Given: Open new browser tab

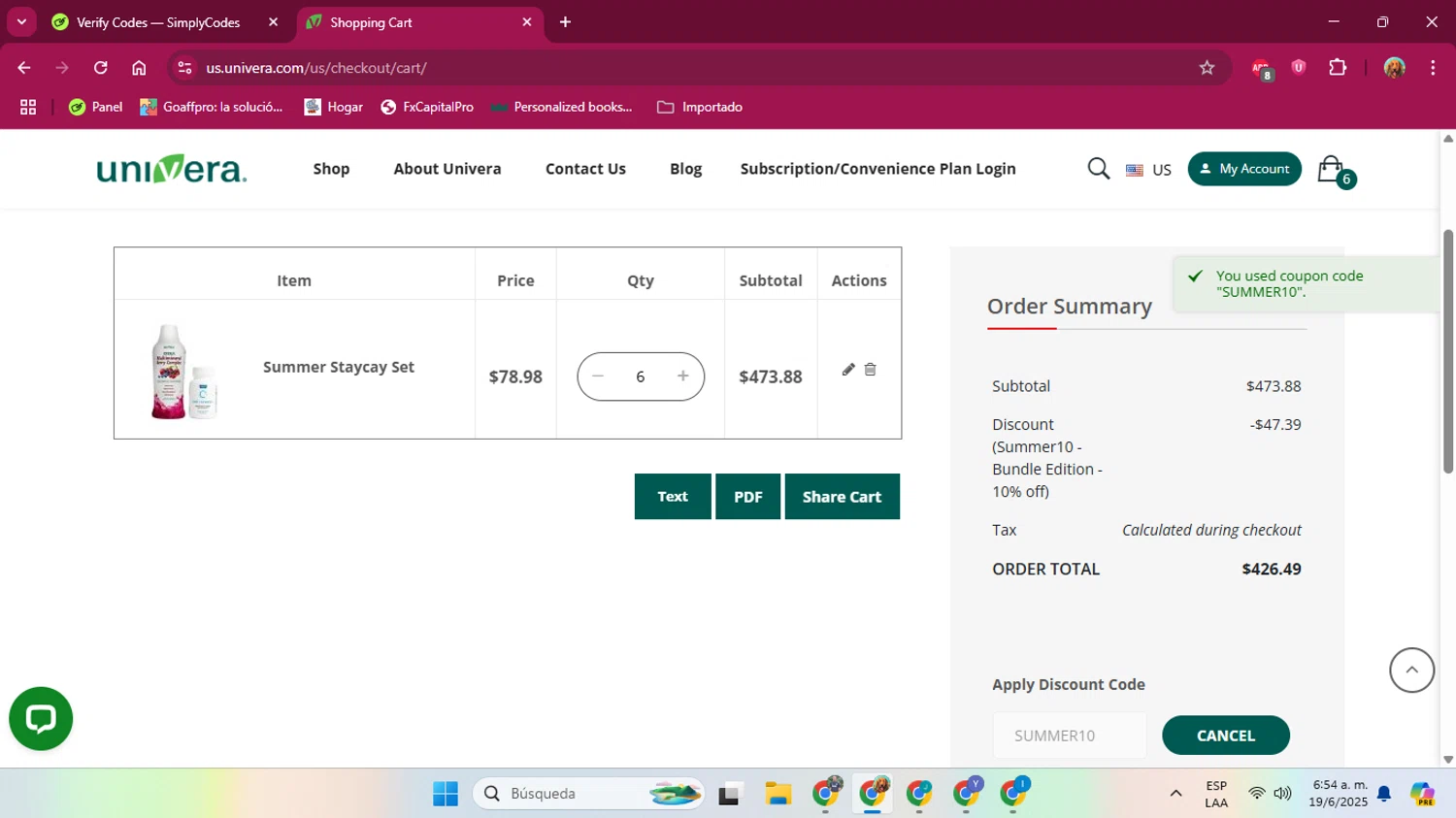Looking at the screenshot, I should [565, 22].
